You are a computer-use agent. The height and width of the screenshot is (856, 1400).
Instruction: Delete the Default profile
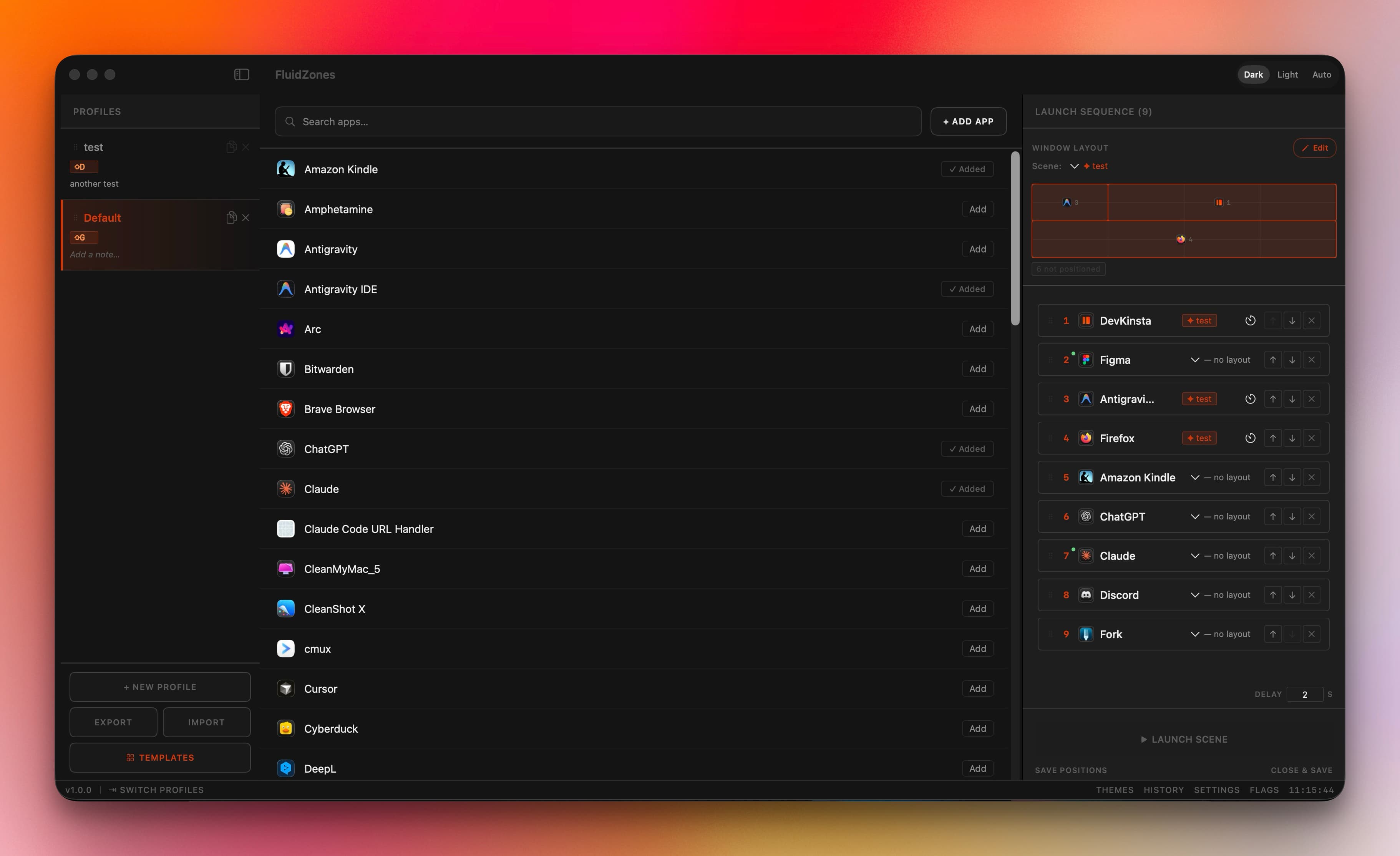(x=245, y=217)
